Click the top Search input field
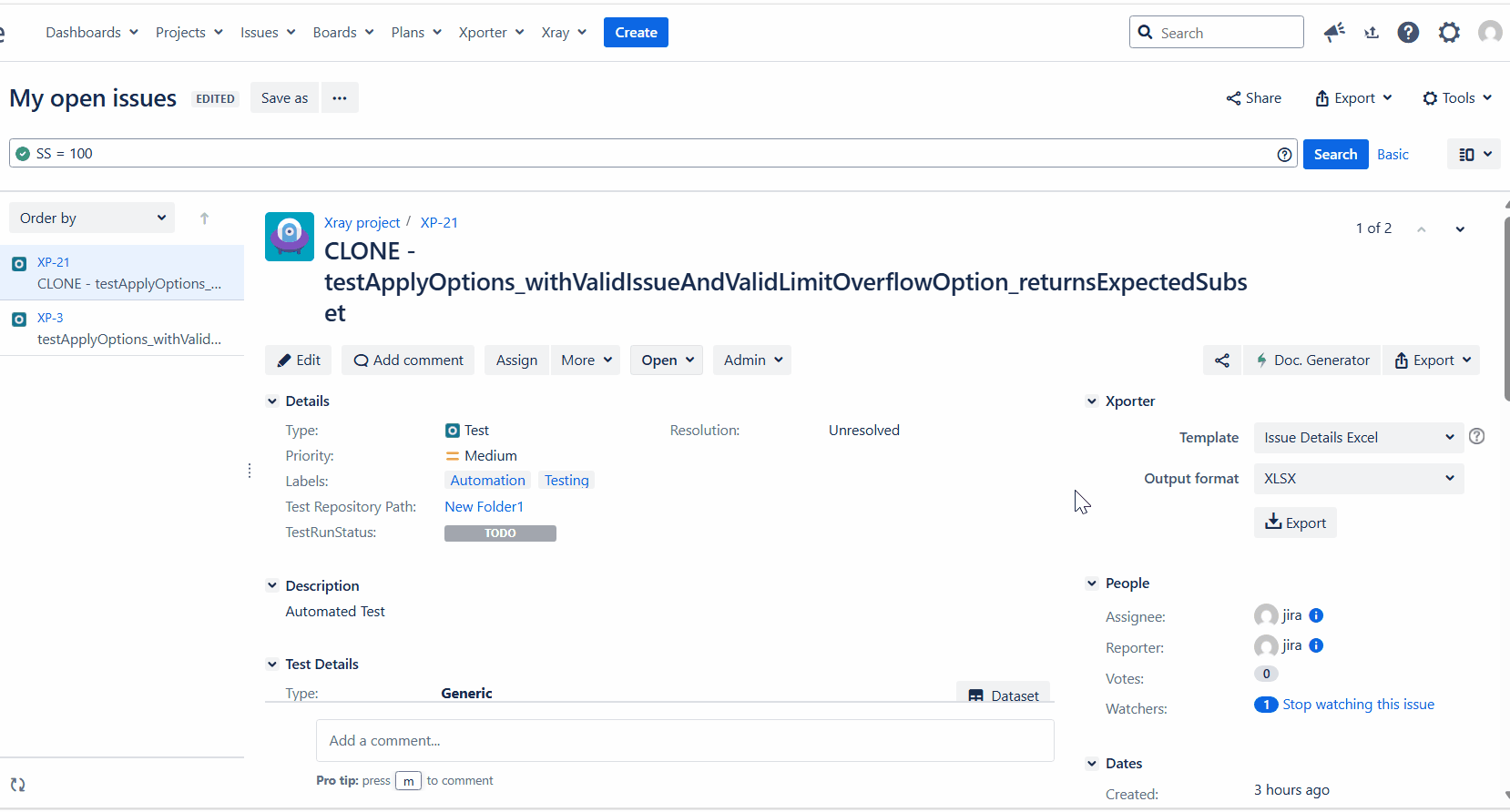The image size is (1510, 812). (1217, 33)
